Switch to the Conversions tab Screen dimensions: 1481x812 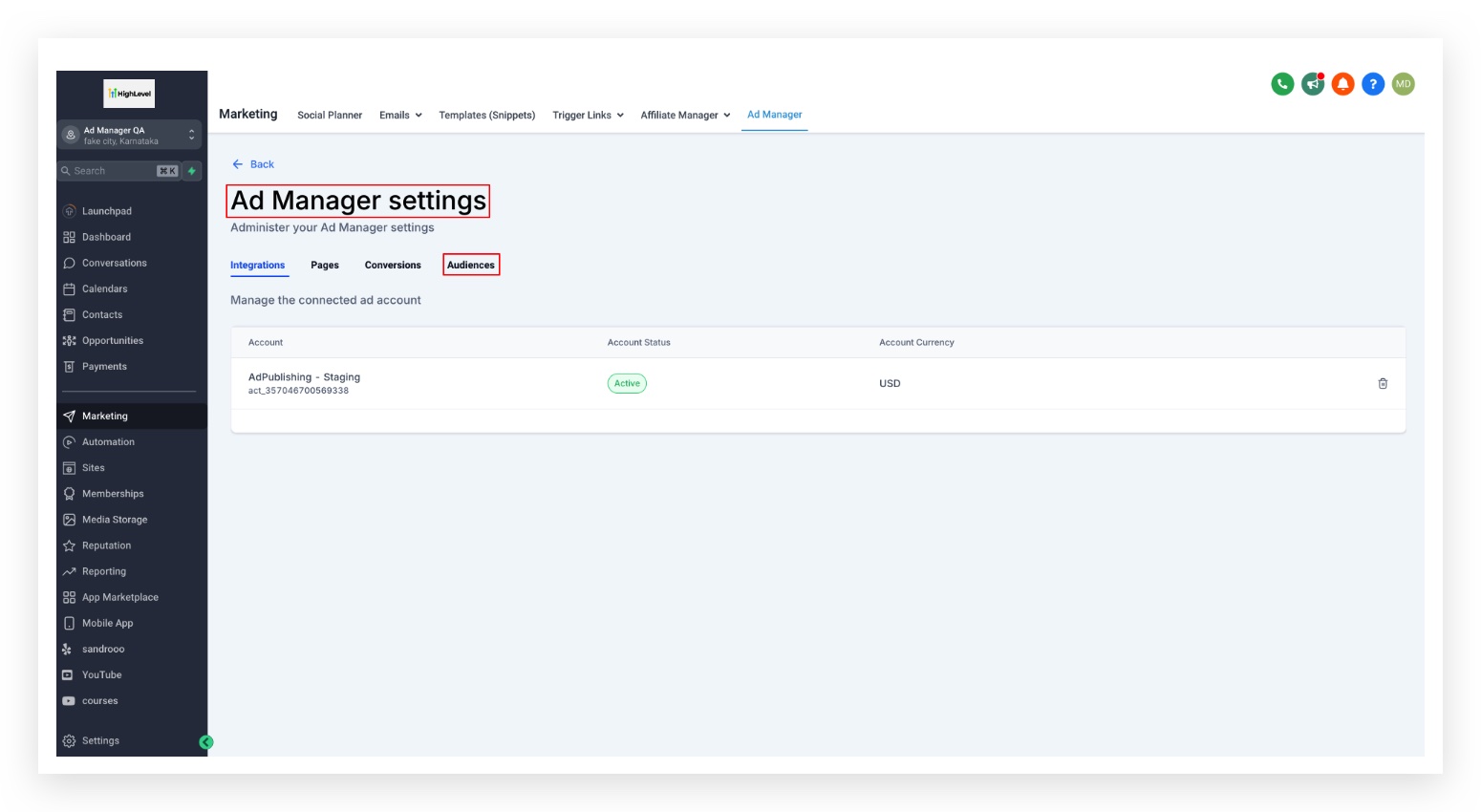pos(393,265)
